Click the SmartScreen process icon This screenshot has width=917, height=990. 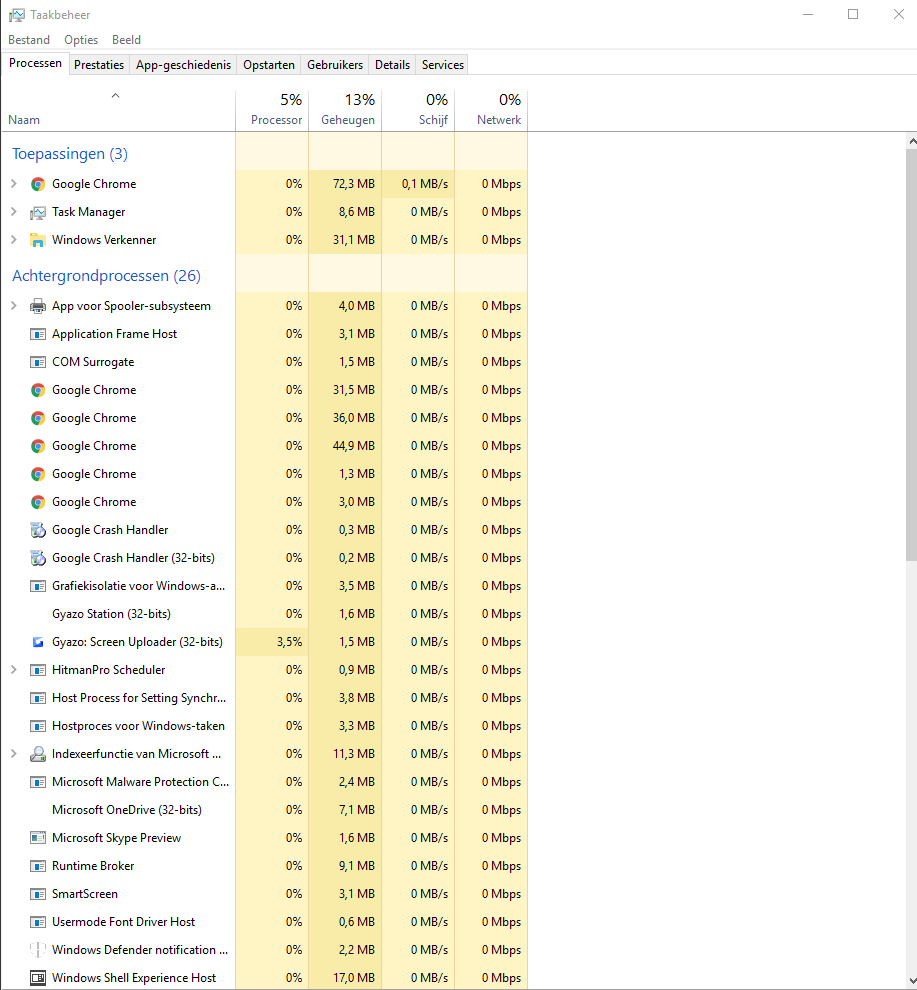38,894
